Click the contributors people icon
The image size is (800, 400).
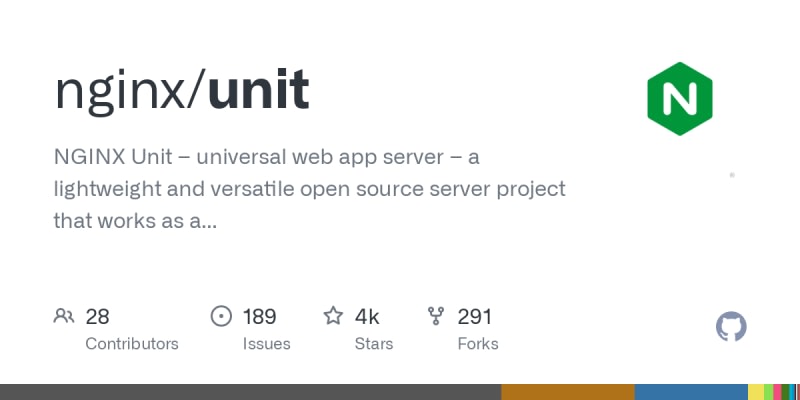tap(64, 317)
